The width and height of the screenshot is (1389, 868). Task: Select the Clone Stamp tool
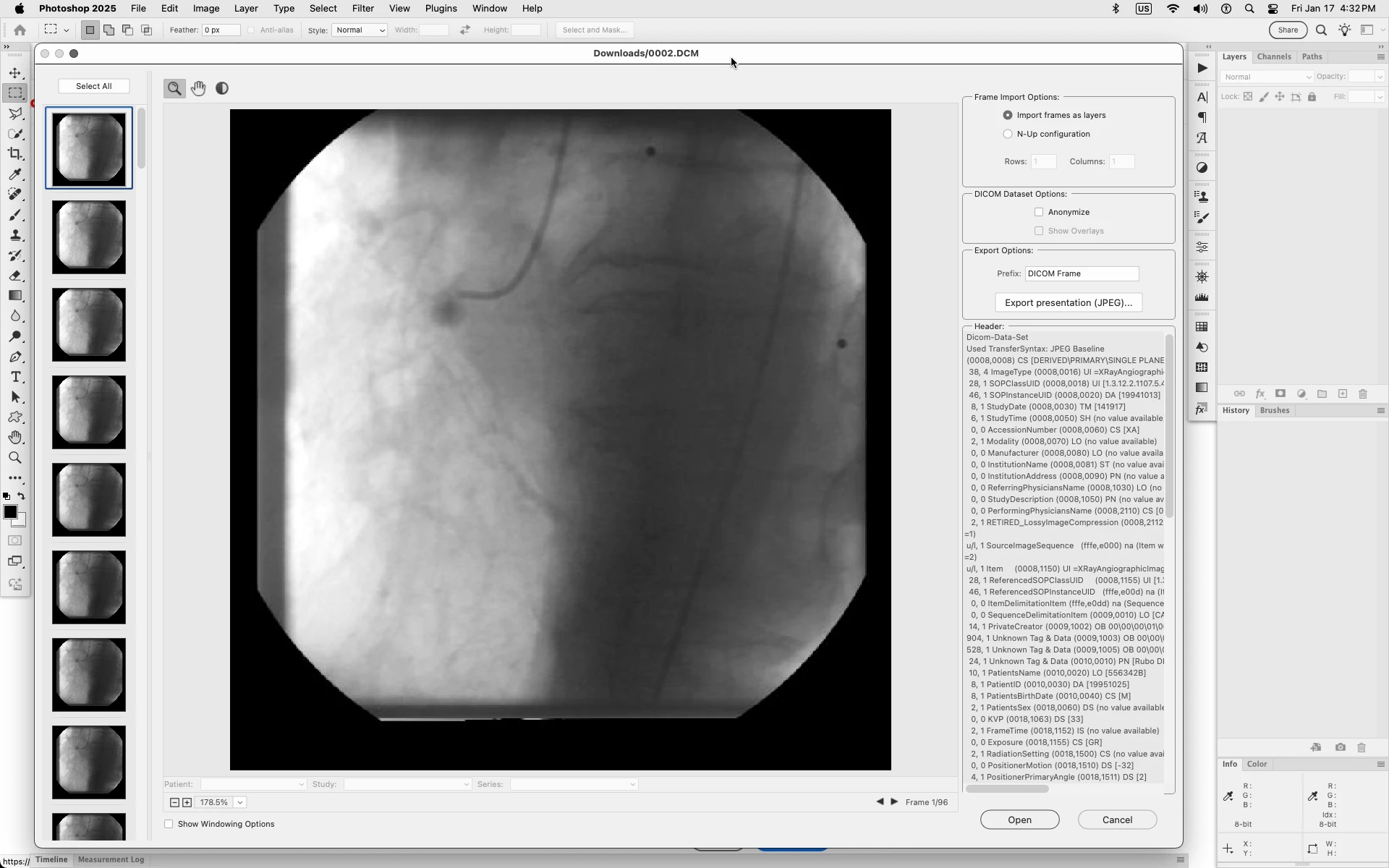[15, 236]
